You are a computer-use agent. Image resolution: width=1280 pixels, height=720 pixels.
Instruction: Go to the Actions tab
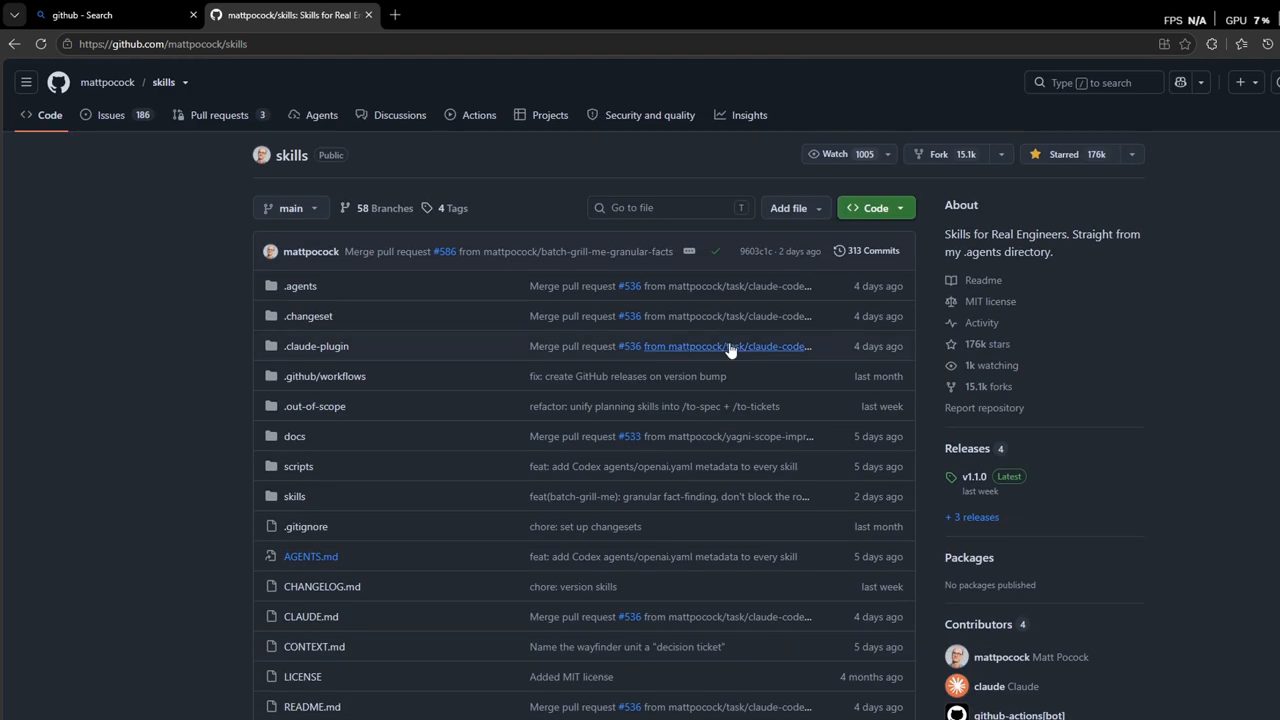[x=470, y=115]
